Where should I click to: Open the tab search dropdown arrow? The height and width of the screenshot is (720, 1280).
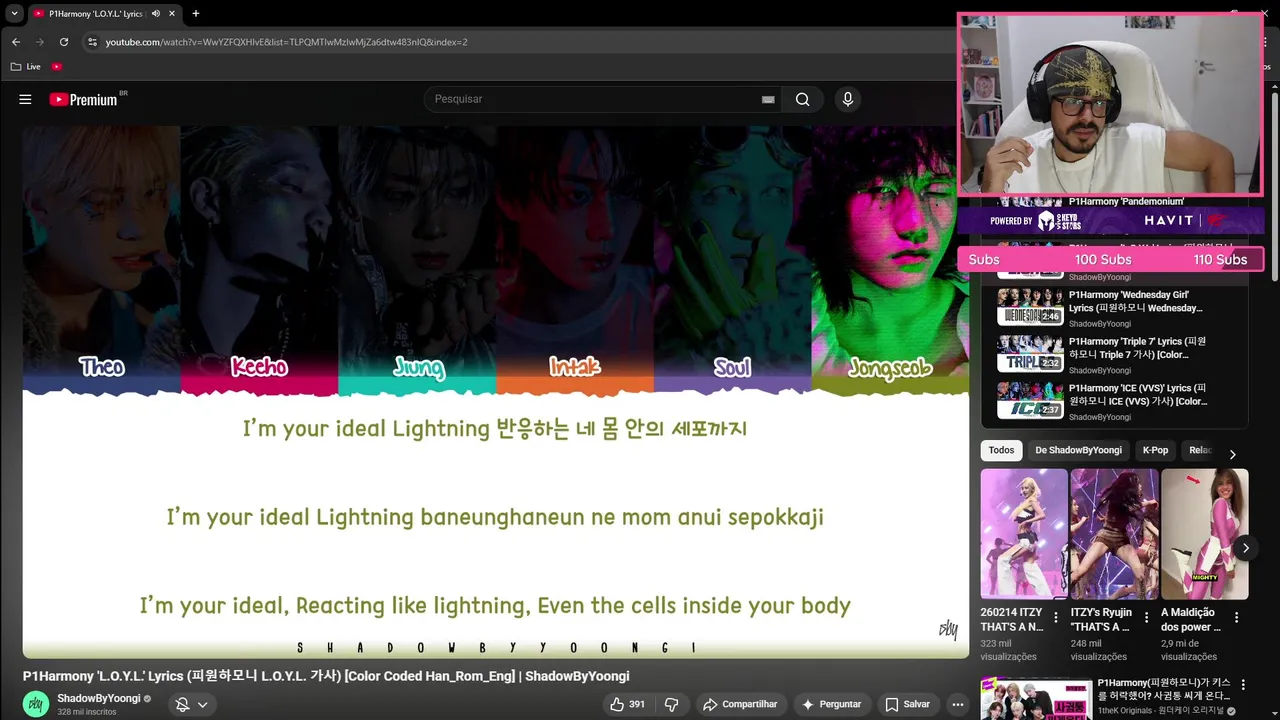[x=14, y=14]
